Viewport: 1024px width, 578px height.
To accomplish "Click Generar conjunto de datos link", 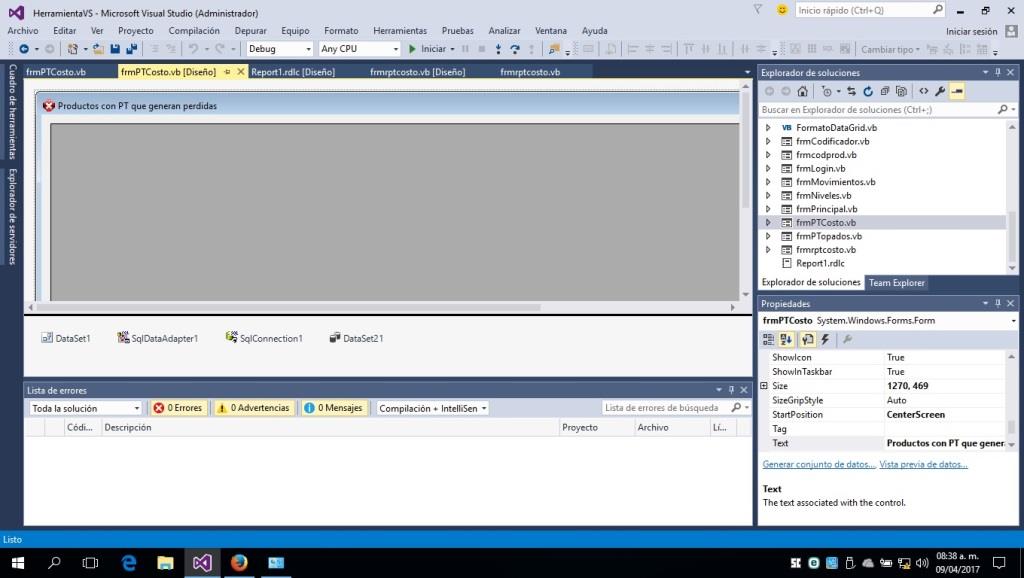I will (818, 464).
